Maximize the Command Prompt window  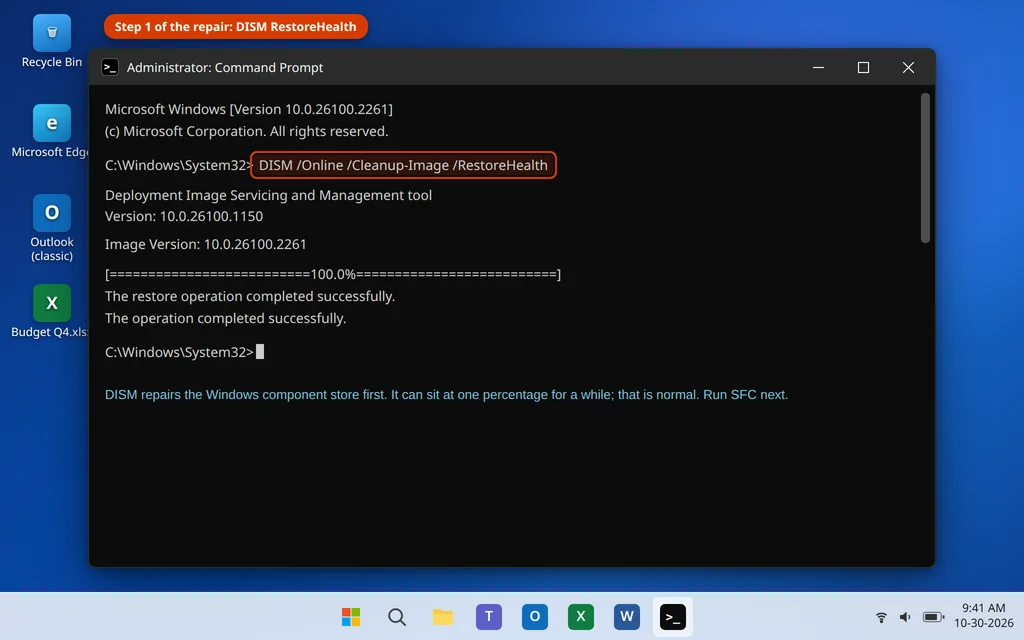click(863, 67)
